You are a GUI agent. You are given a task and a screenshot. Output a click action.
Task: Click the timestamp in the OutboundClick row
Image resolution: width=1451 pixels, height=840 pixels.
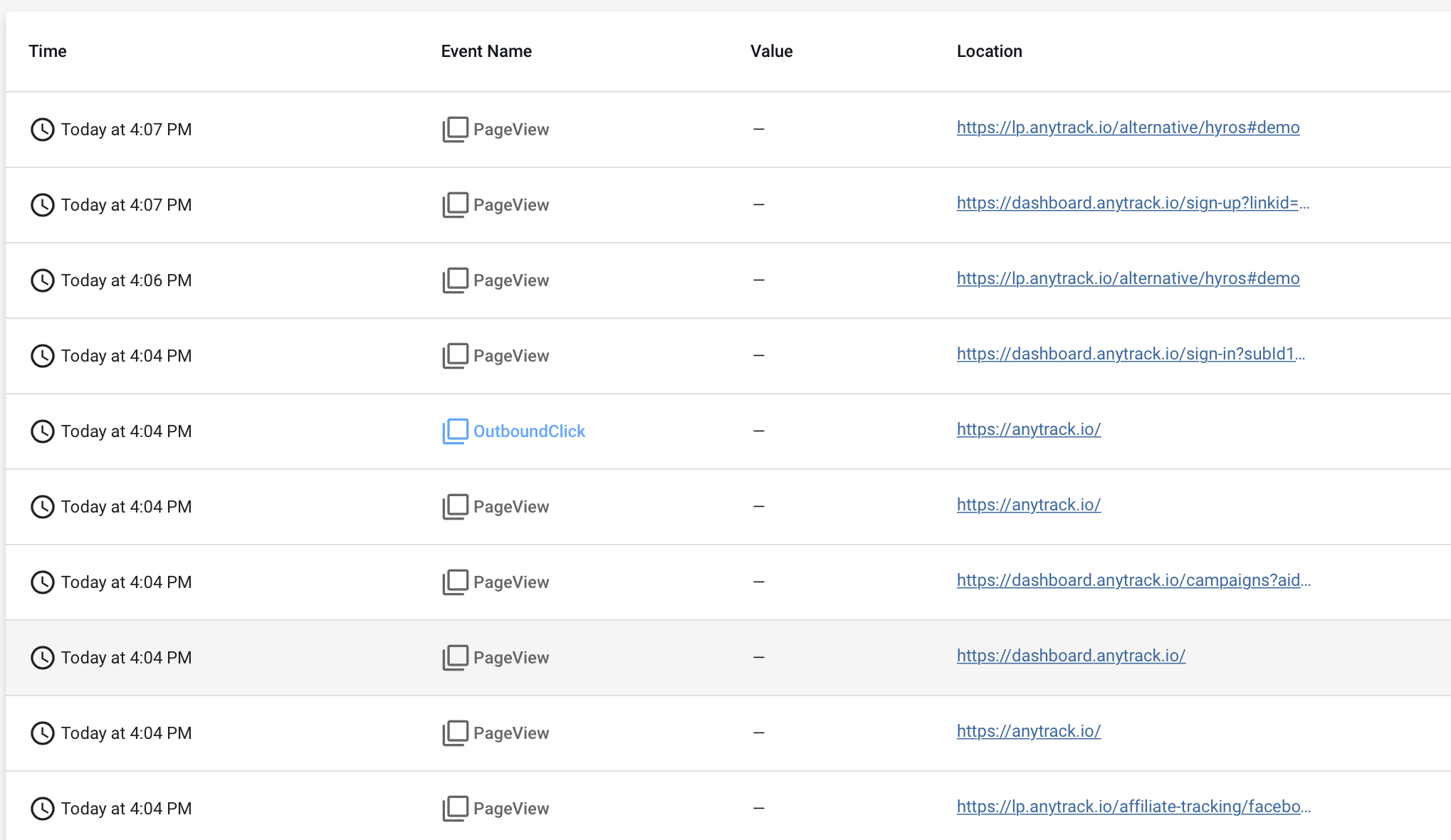pos(126,431)
